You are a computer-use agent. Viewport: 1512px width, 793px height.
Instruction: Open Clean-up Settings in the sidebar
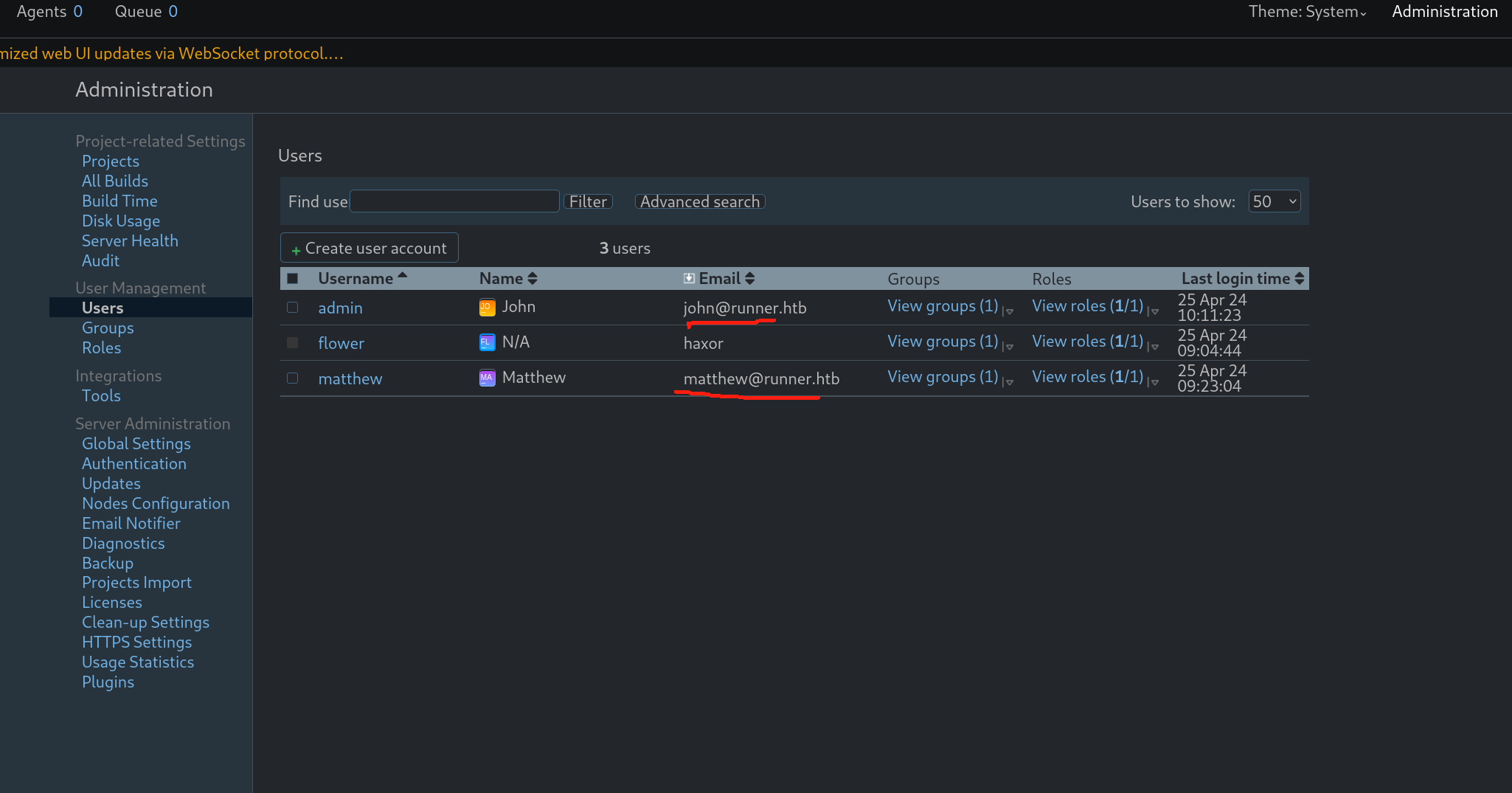point(145,622)
